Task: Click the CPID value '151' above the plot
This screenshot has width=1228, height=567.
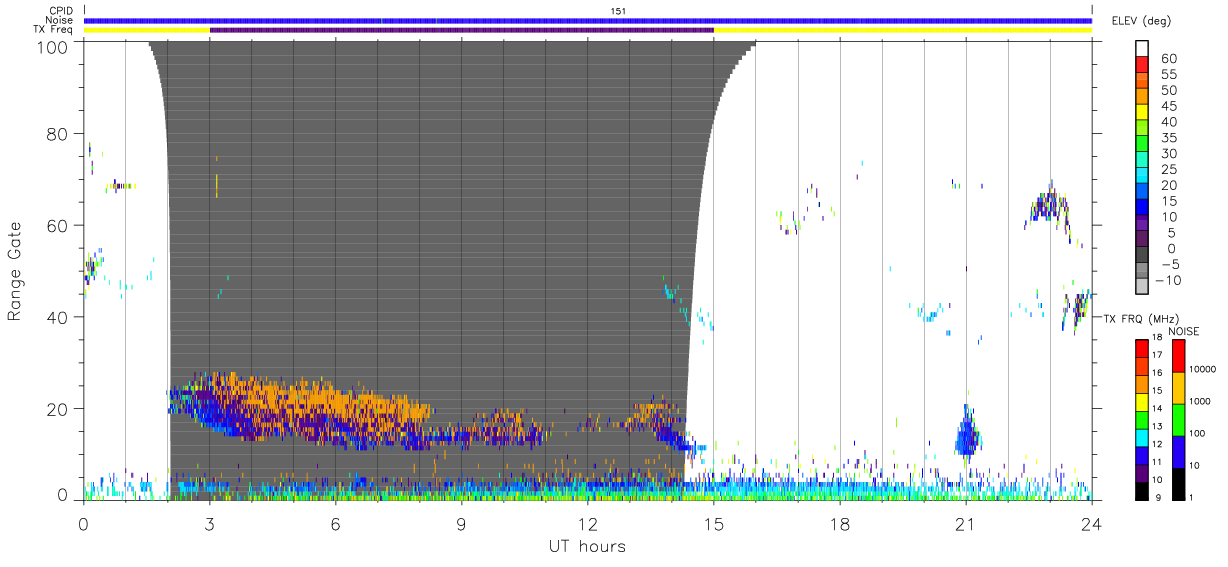Action: tap(619, 11)
